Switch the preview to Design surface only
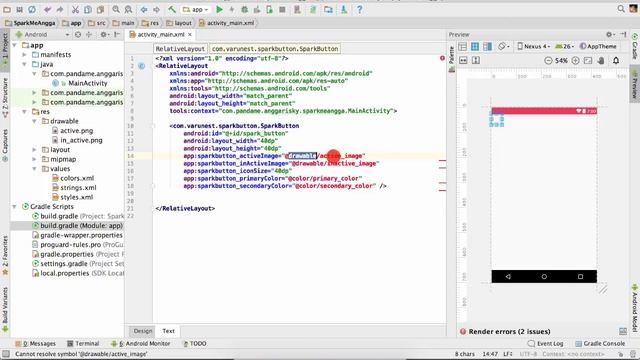 pos(462,47)
